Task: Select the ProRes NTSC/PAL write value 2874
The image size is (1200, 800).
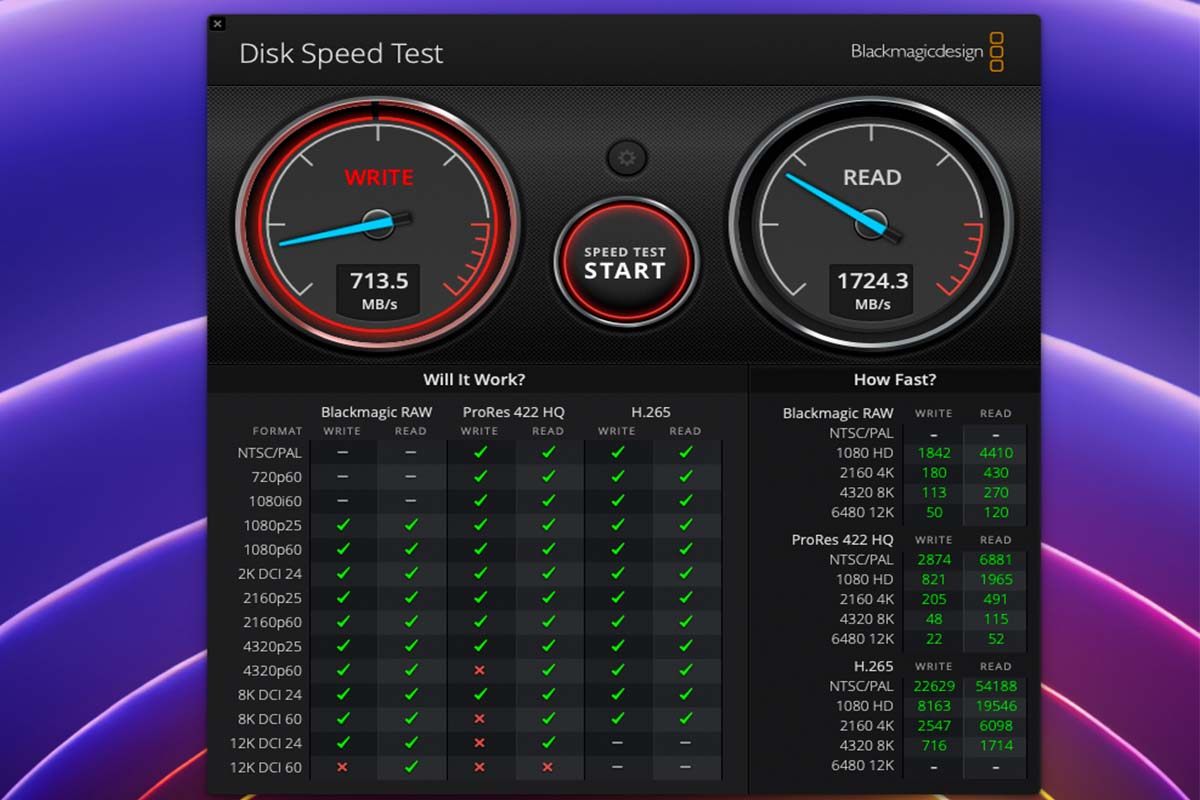Action: pos(933,560)
